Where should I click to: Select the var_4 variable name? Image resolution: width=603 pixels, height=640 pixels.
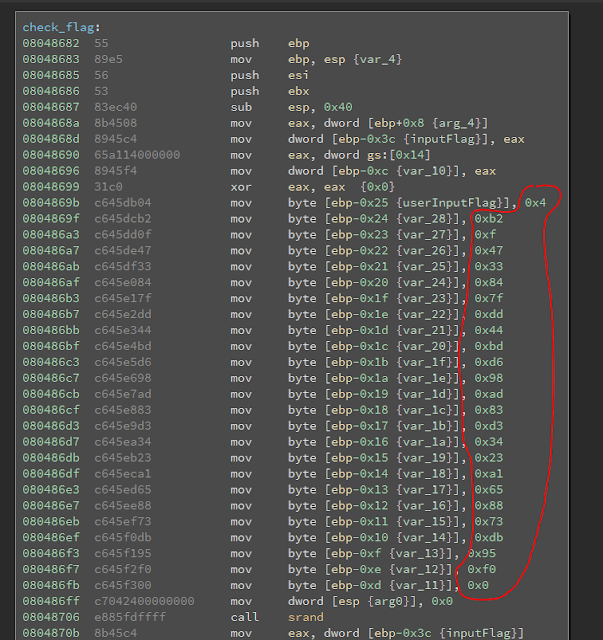coord(378,59)
